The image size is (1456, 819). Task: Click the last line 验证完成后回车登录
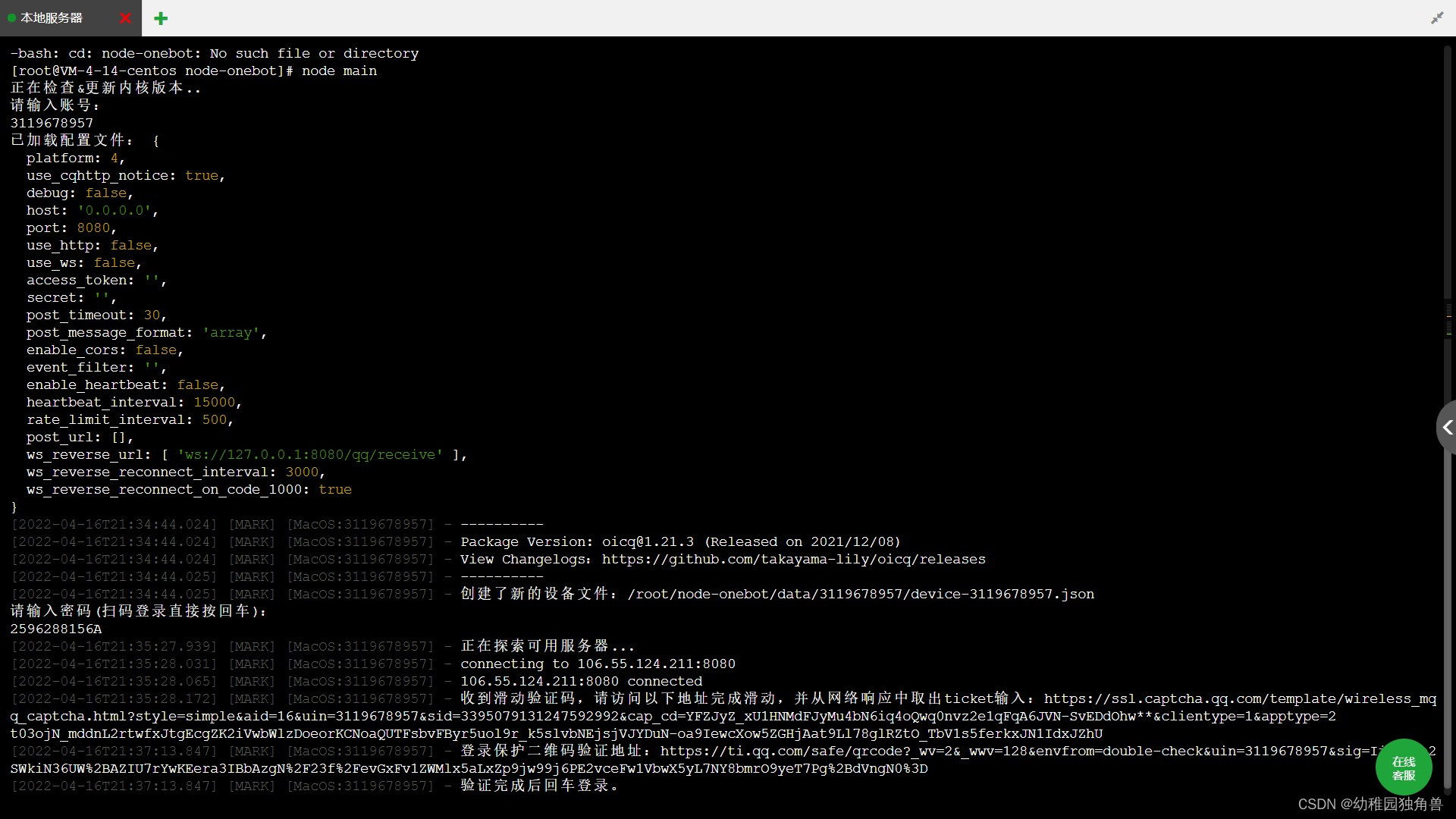pyautogui.click(x=540, y=786)
